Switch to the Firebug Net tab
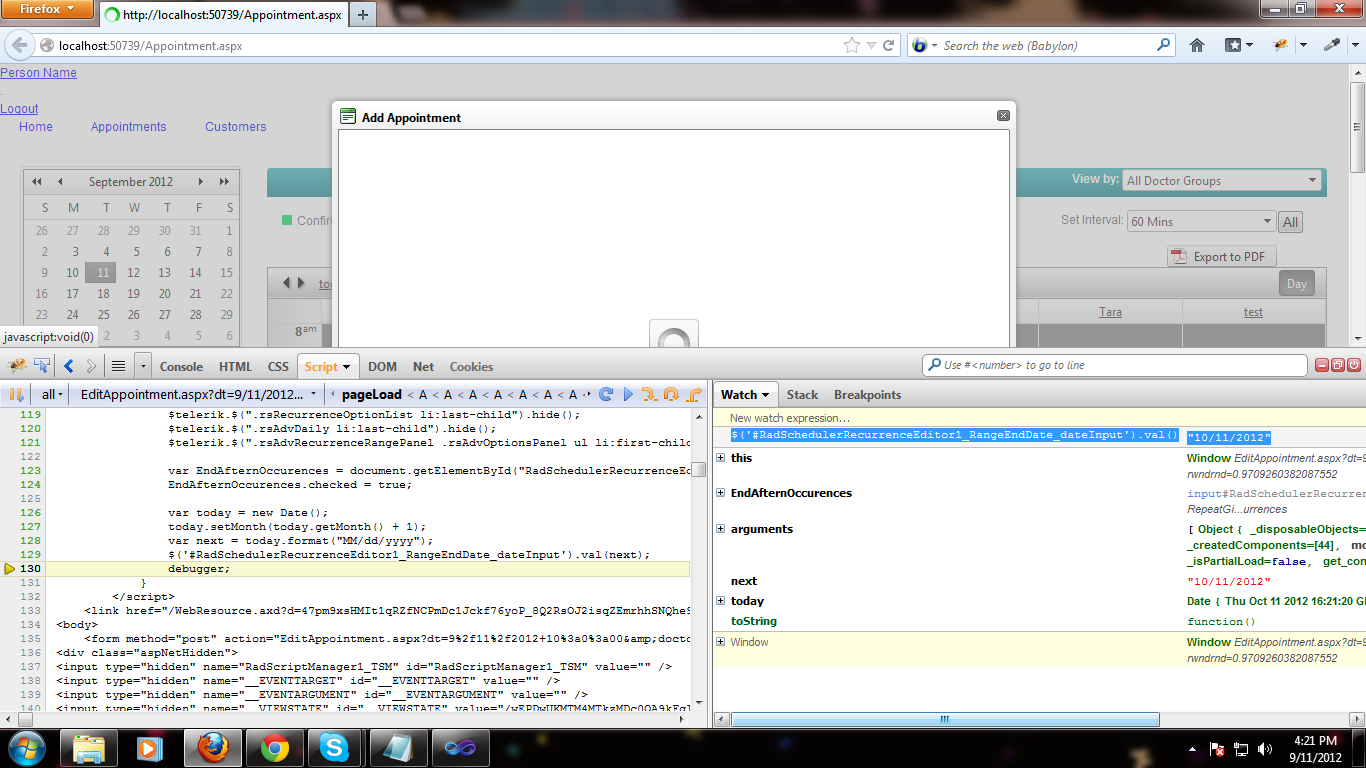This screenshot has width=1366, height=768. point(423,367)
